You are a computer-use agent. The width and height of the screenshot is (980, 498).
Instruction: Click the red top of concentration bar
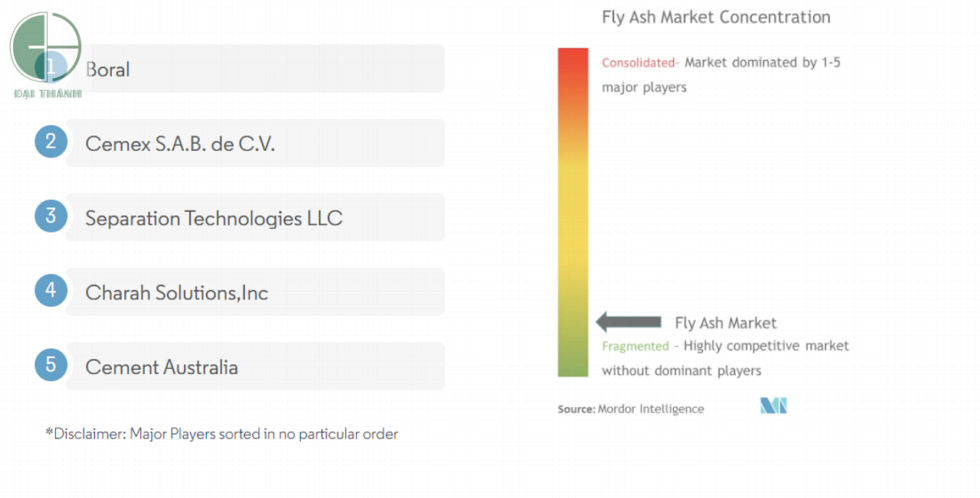pos(573,65)
